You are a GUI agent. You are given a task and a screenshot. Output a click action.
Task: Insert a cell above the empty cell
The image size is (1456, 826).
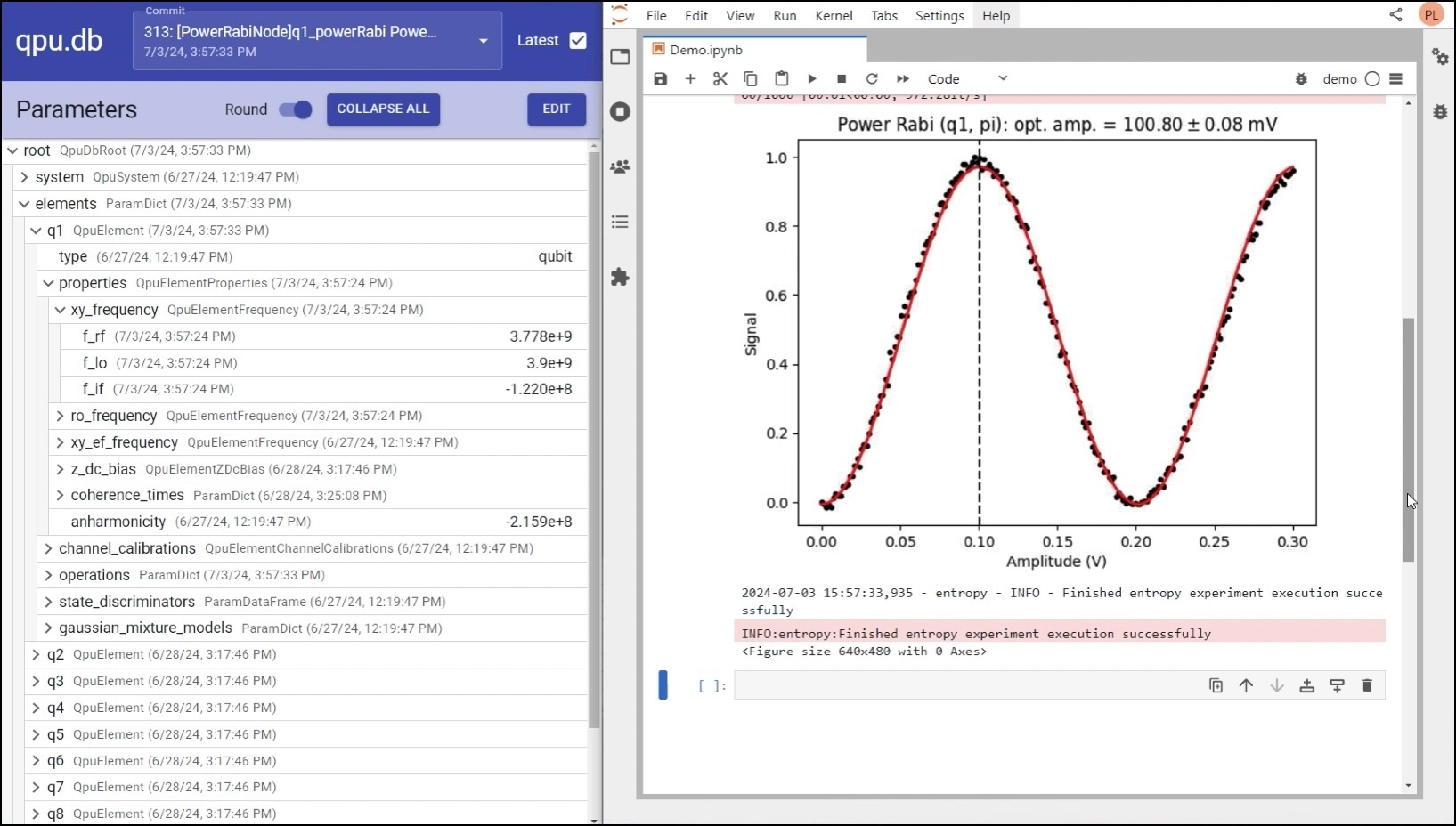point(1306,685)
